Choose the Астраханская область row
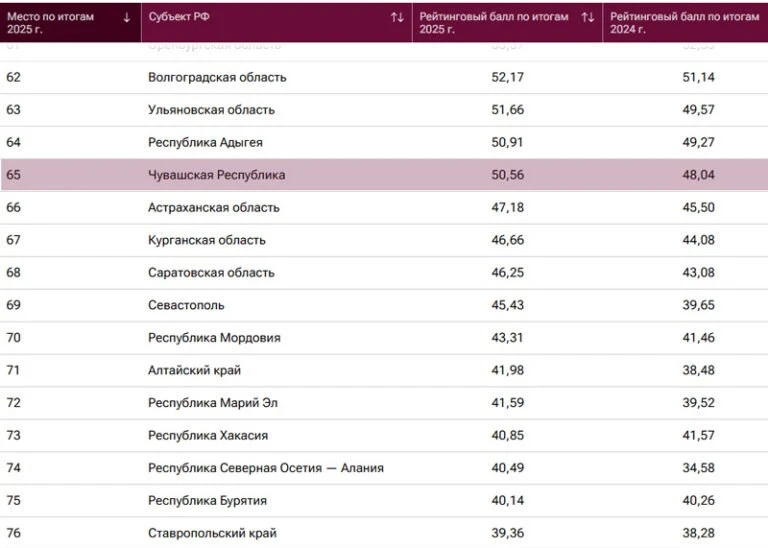This screenshot has width=768, height=548. click(x=384, y=208)
